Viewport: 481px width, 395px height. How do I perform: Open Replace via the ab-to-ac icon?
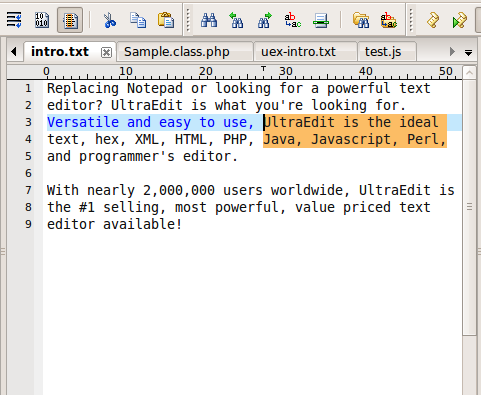click(293, 20)
